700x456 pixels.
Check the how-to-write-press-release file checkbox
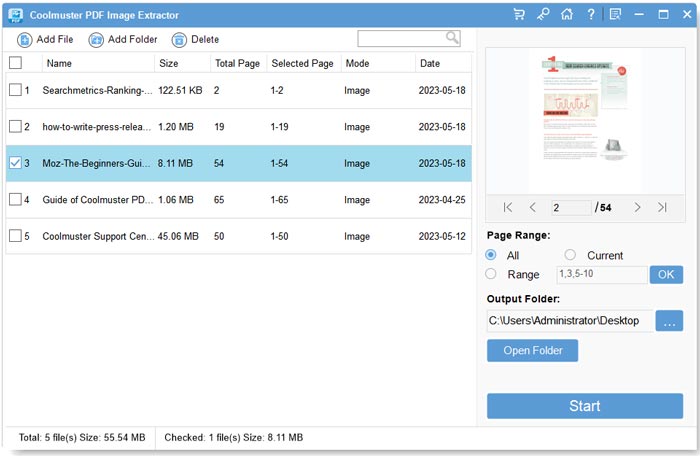pos(15,126)
